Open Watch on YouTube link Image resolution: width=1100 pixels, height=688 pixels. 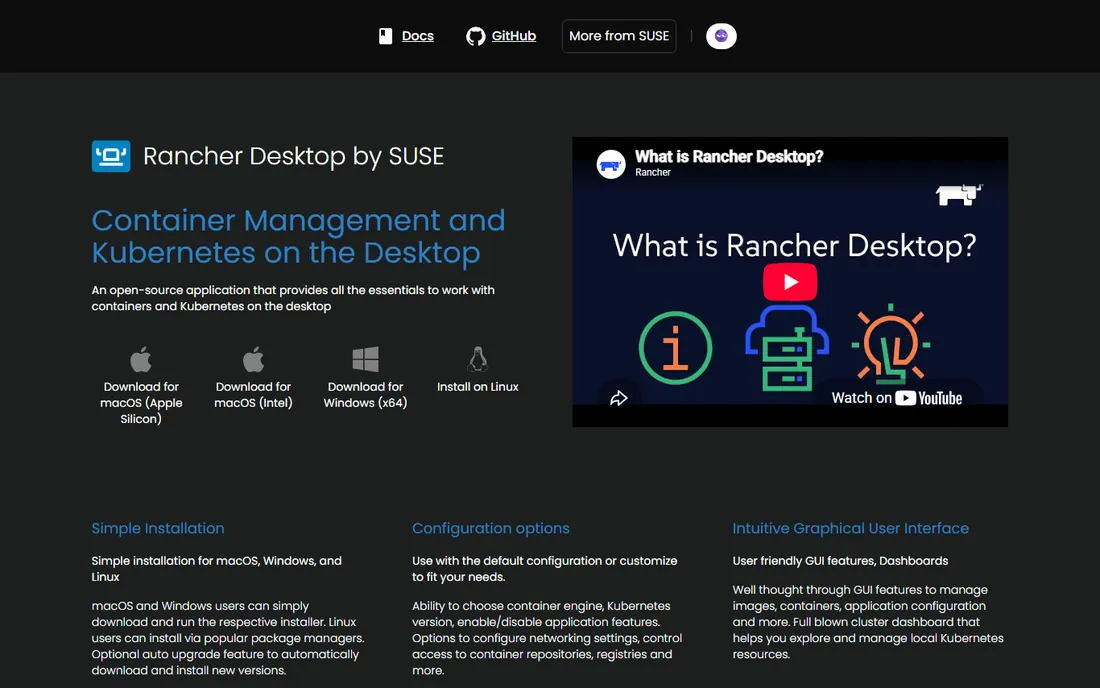pos(897,398)
